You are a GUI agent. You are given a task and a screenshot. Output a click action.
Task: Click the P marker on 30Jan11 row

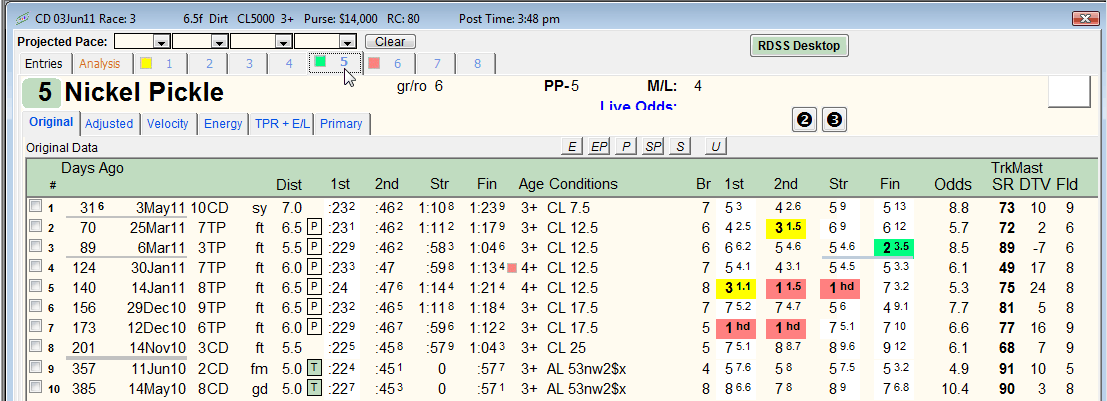315,268
